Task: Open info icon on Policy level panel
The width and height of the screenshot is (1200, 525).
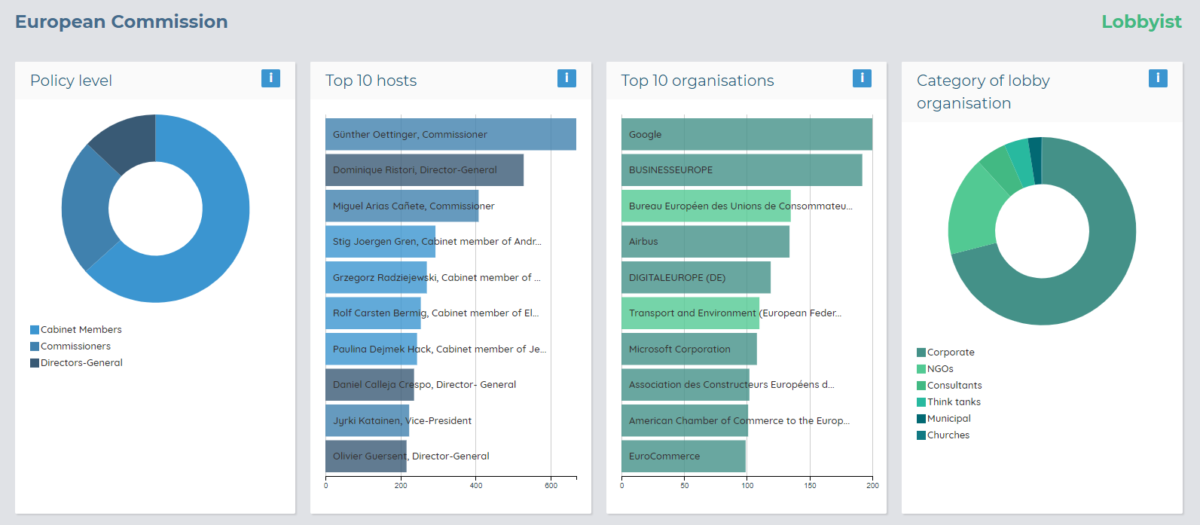Action: pyautogui.click(x=270, y=78)
